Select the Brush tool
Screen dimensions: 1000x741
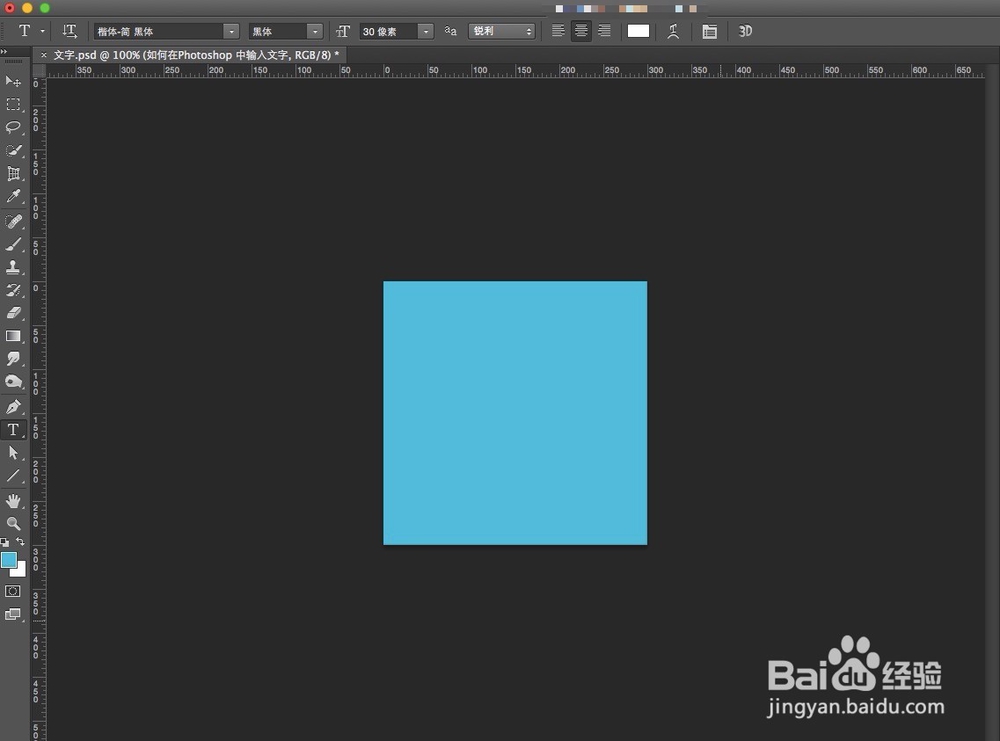(13, 244)
